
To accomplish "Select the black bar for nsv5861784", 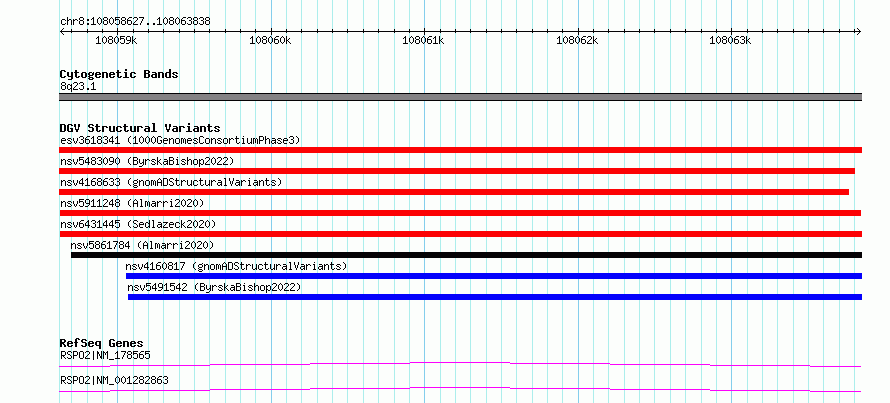I will (467, 255).
